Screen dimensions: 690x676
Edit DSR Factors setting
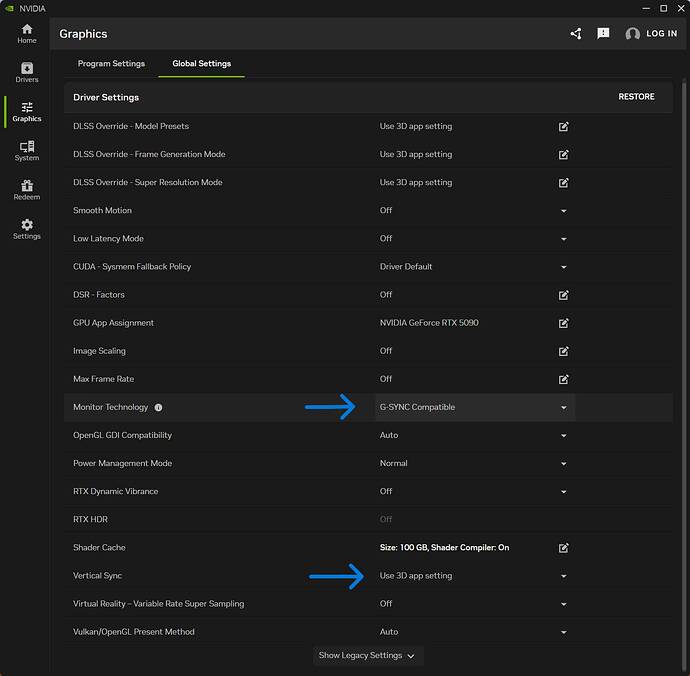[563, 295]
